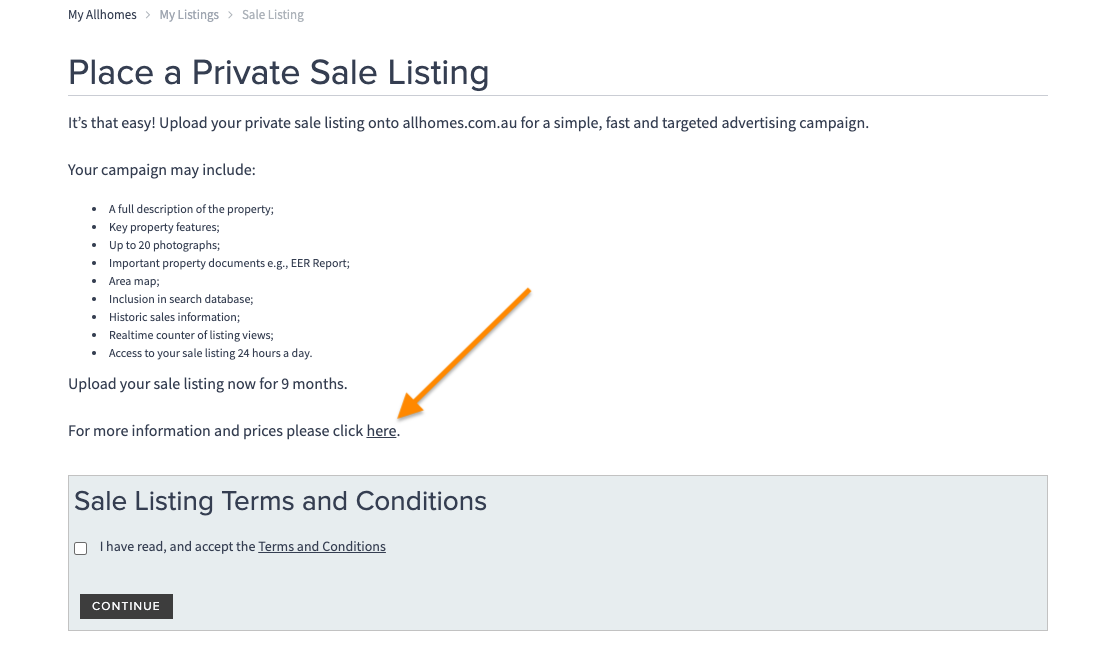
Task: Click the 'I have read, and accept' label
Action: click(x=178, y=547)
